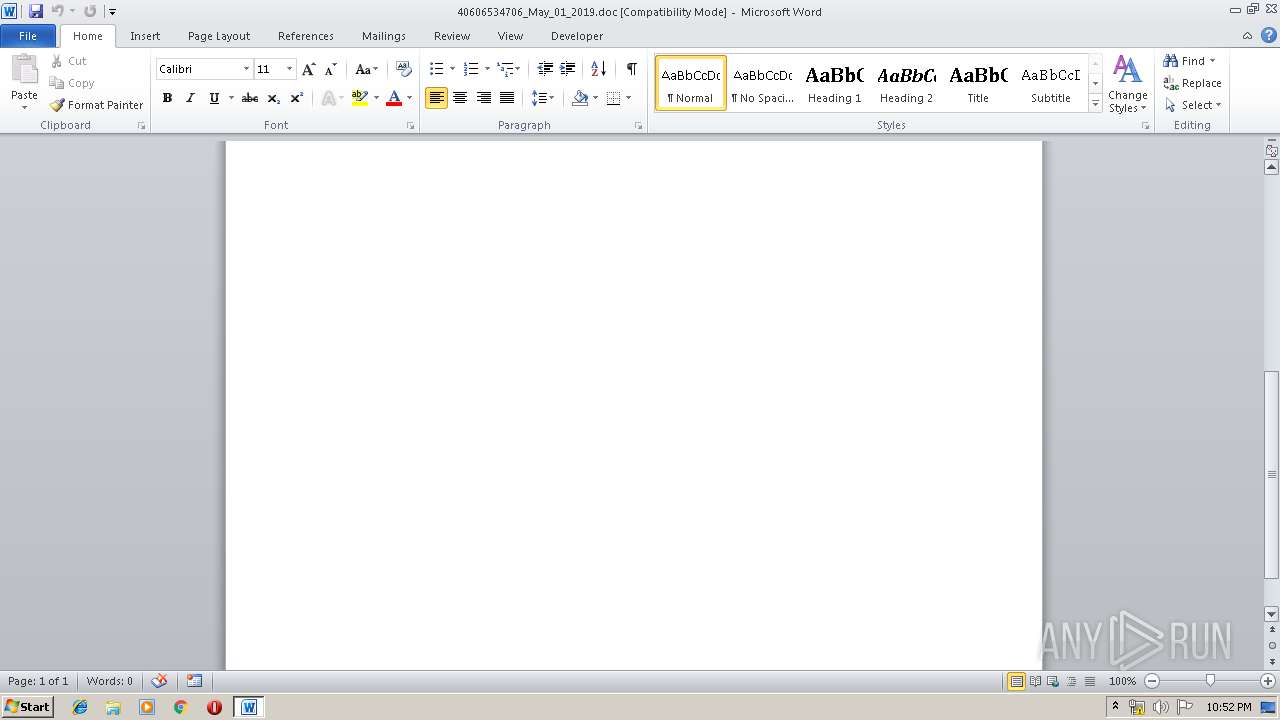Click the text highlight color button

tap(360, 98)
